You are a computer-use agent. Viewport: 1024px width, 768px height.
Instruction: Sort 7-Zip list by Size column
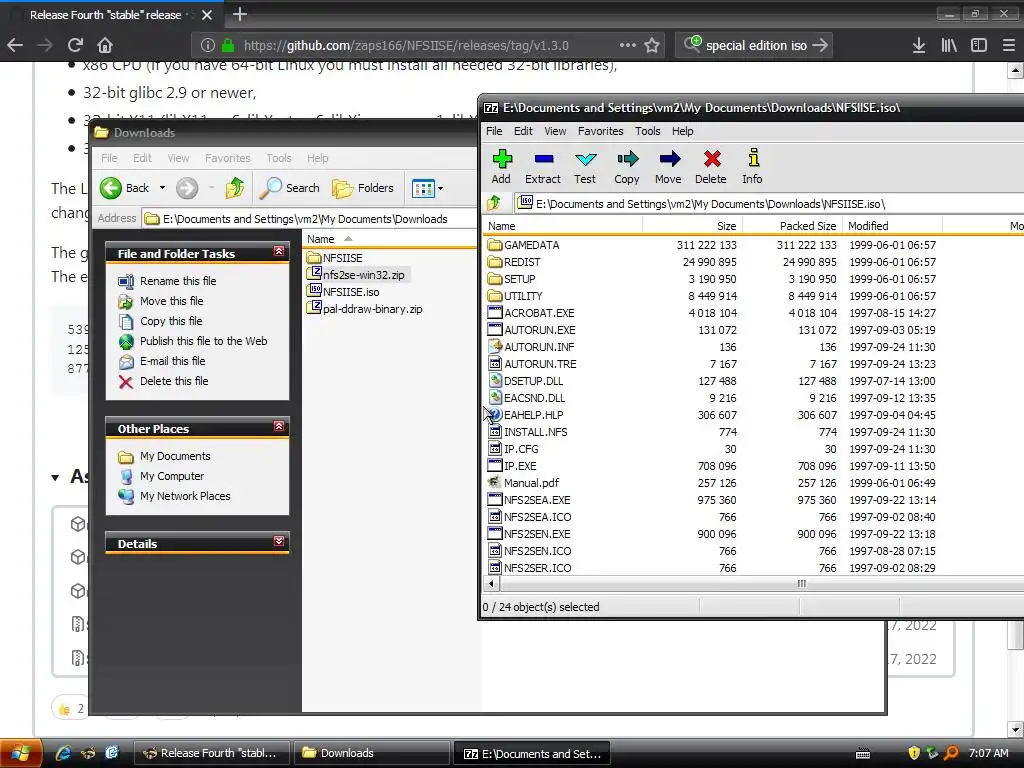point(692,226)
